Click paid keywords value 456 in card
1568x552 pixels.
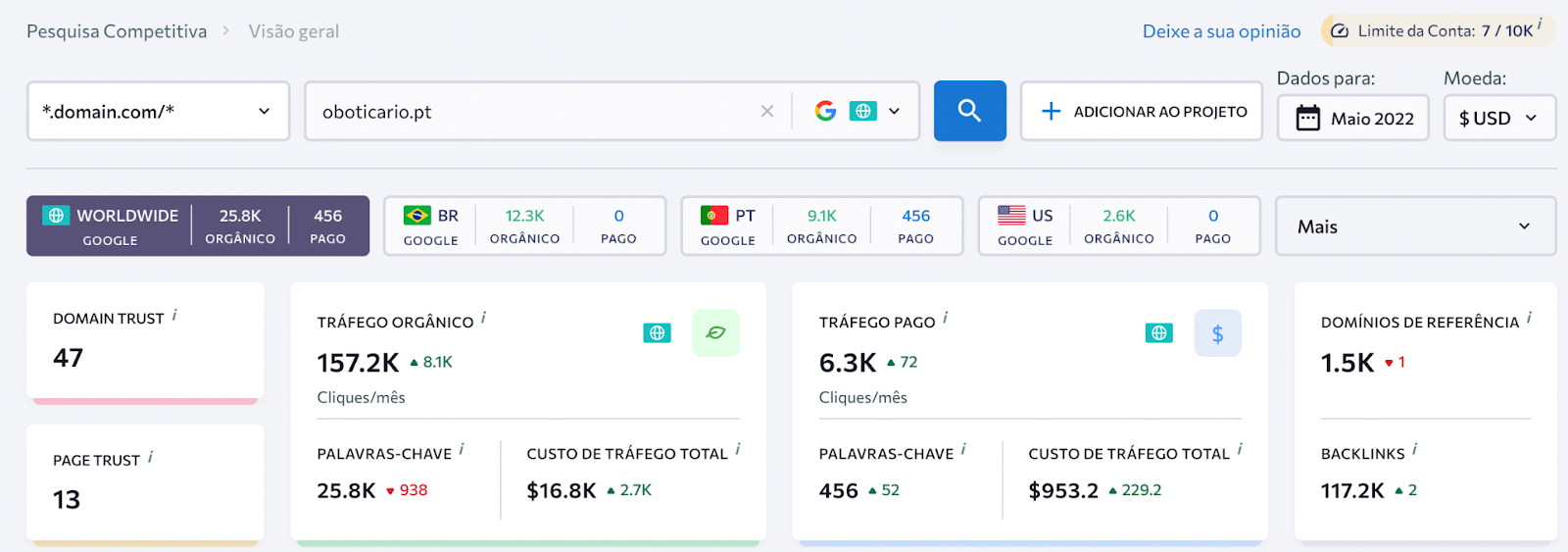point(839,490)
